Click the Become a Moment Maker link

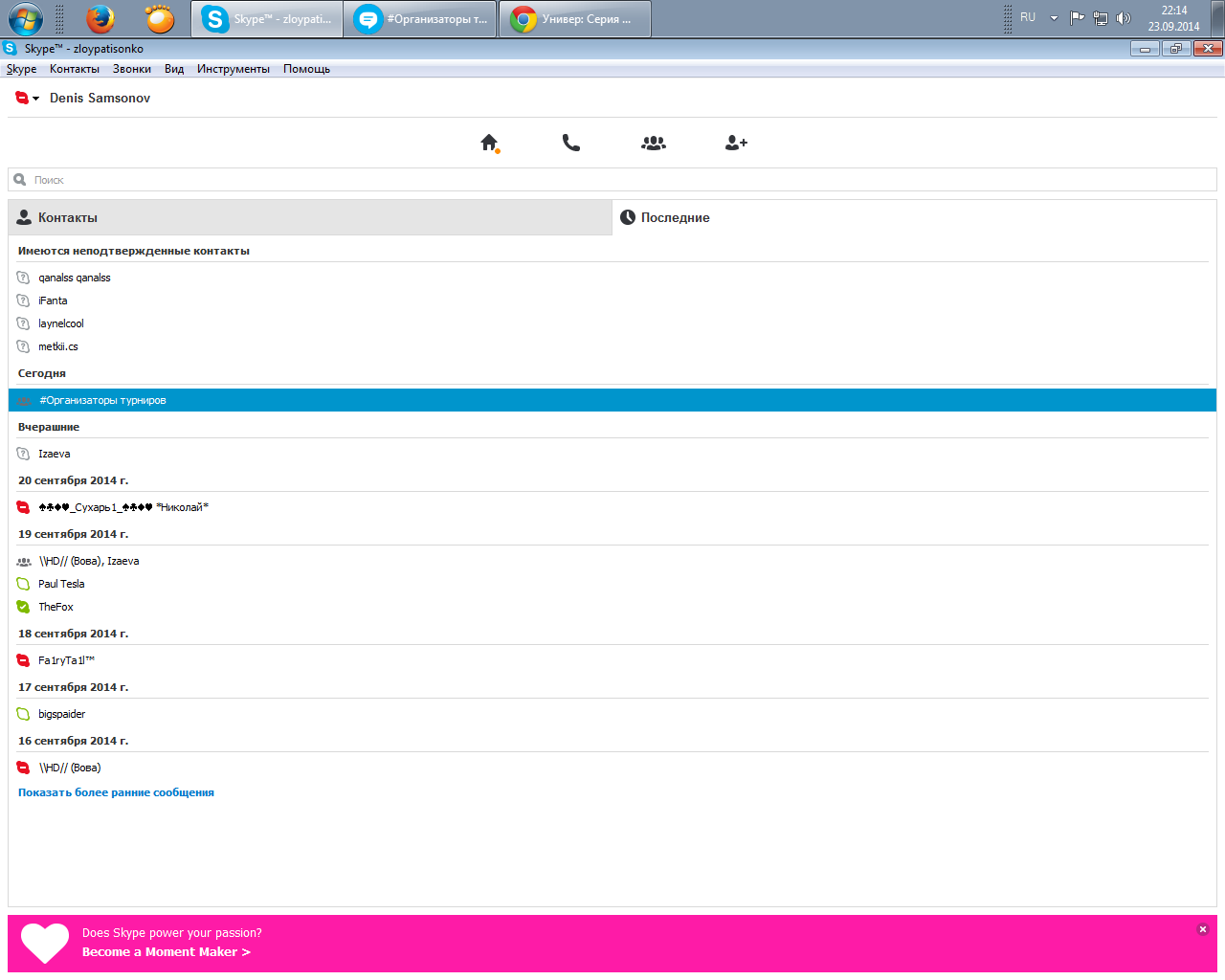[x=167, y=952]
